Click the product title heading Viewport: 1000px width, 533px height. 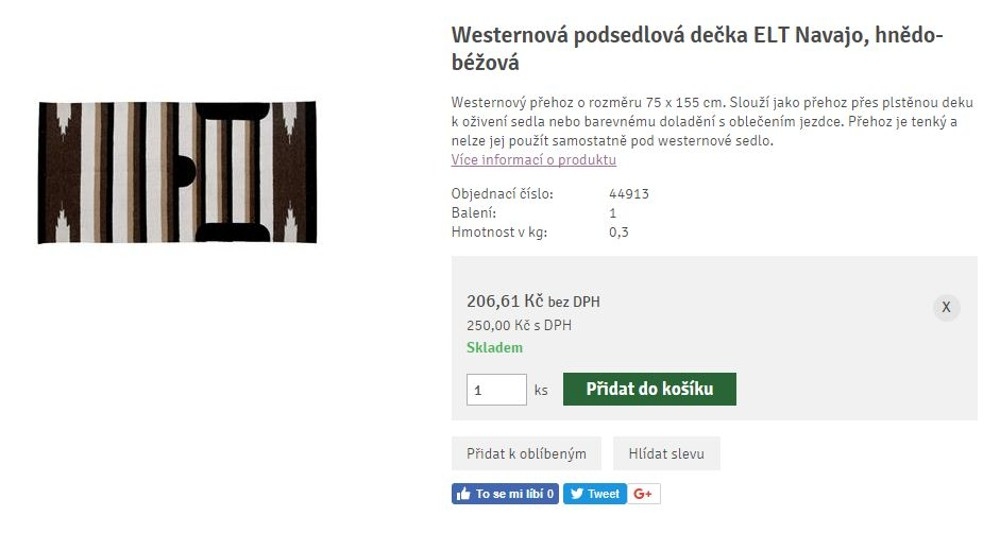(x=697, y=48)
